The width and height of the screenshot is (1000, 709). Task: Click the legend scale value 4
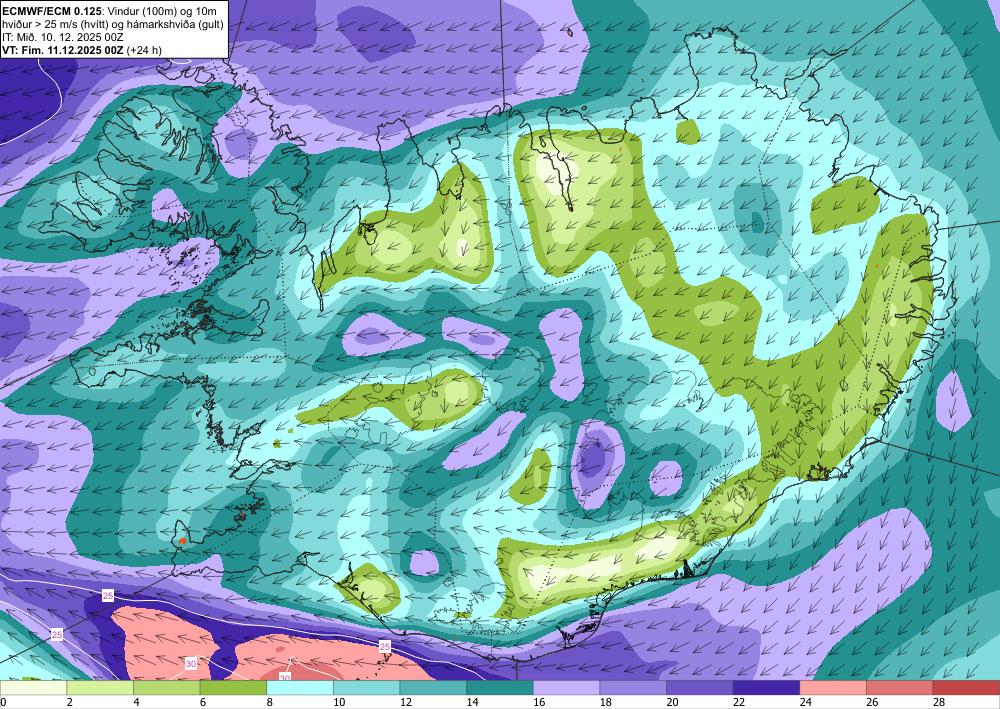(x=136, y=702)
